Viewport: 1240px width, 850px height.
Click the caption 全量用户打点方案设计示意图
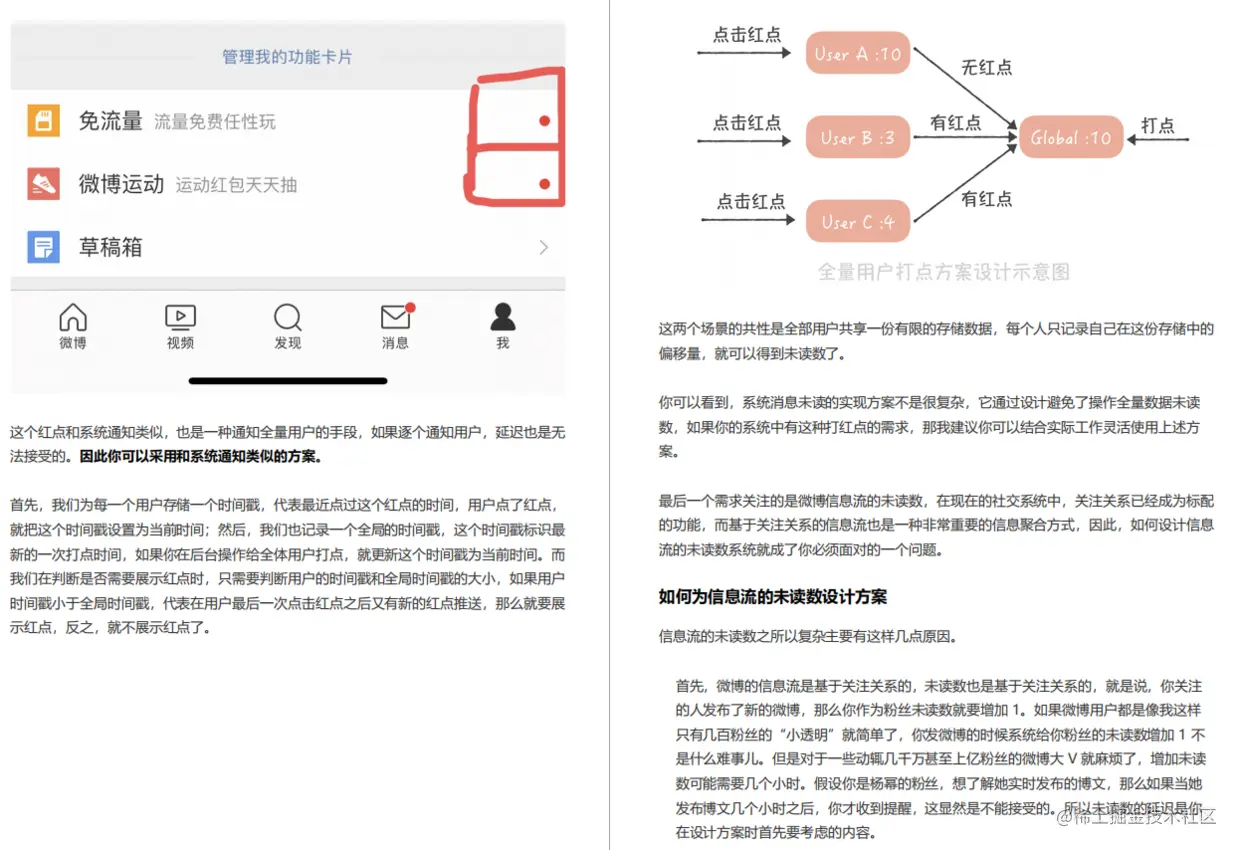[944, 272]
